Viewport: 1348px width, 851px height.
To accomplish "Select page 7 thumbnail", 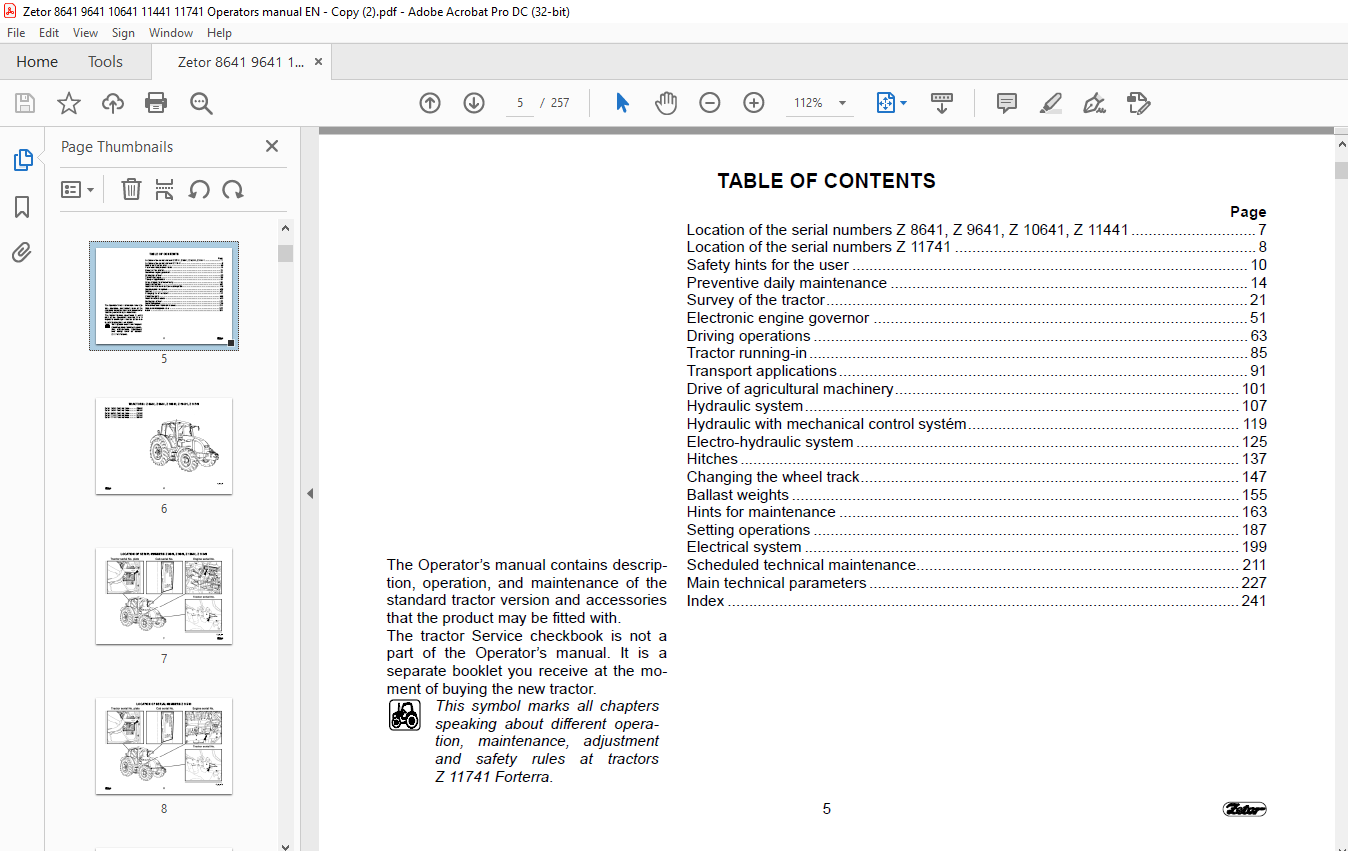I will (x=164, y=596).
